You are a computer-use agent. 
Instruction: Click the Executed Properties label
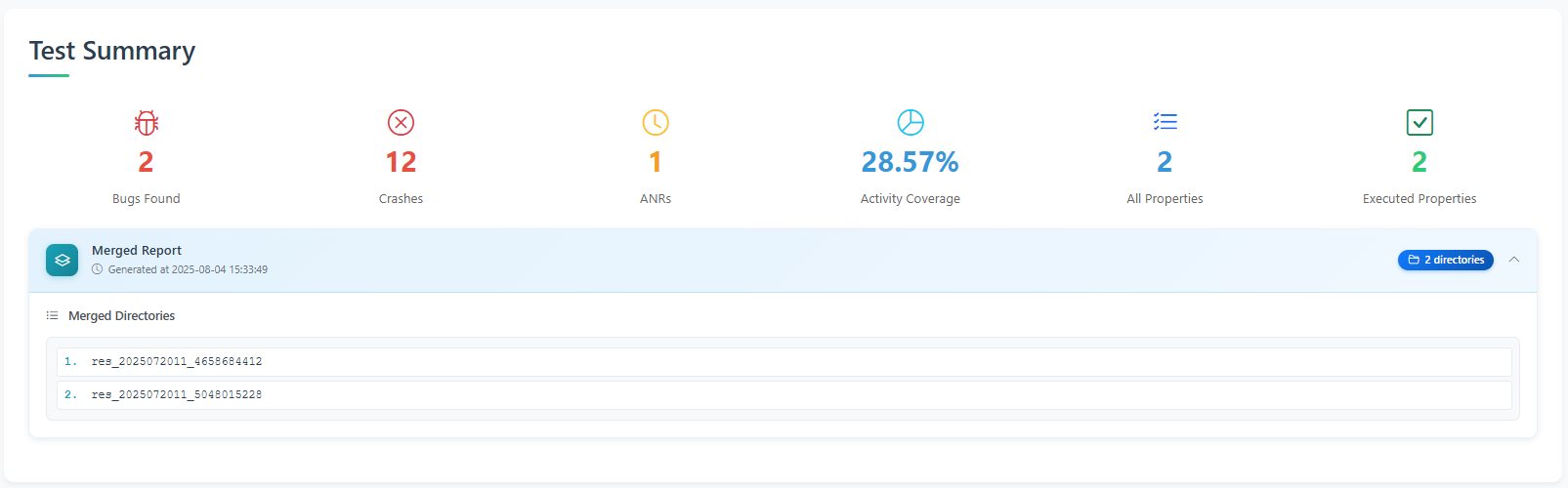coord(1420,199)
